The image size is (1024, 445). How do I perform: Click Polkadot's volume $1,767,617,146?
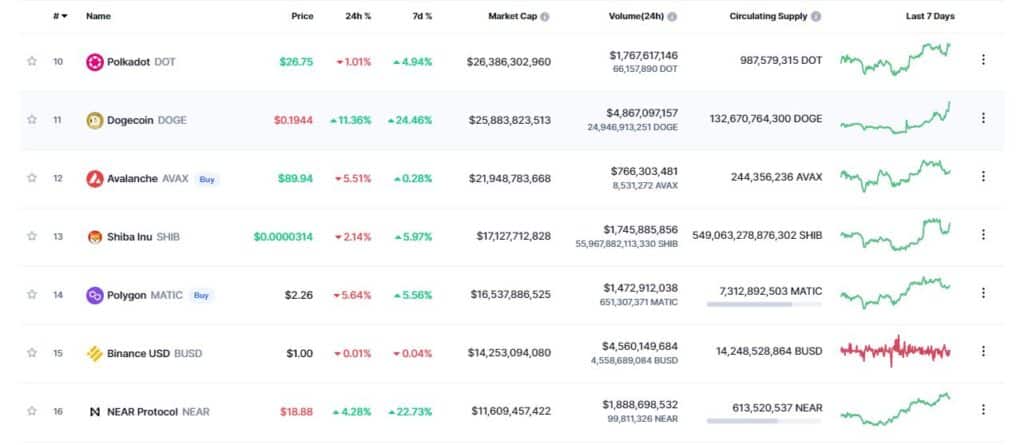[644, 56]
